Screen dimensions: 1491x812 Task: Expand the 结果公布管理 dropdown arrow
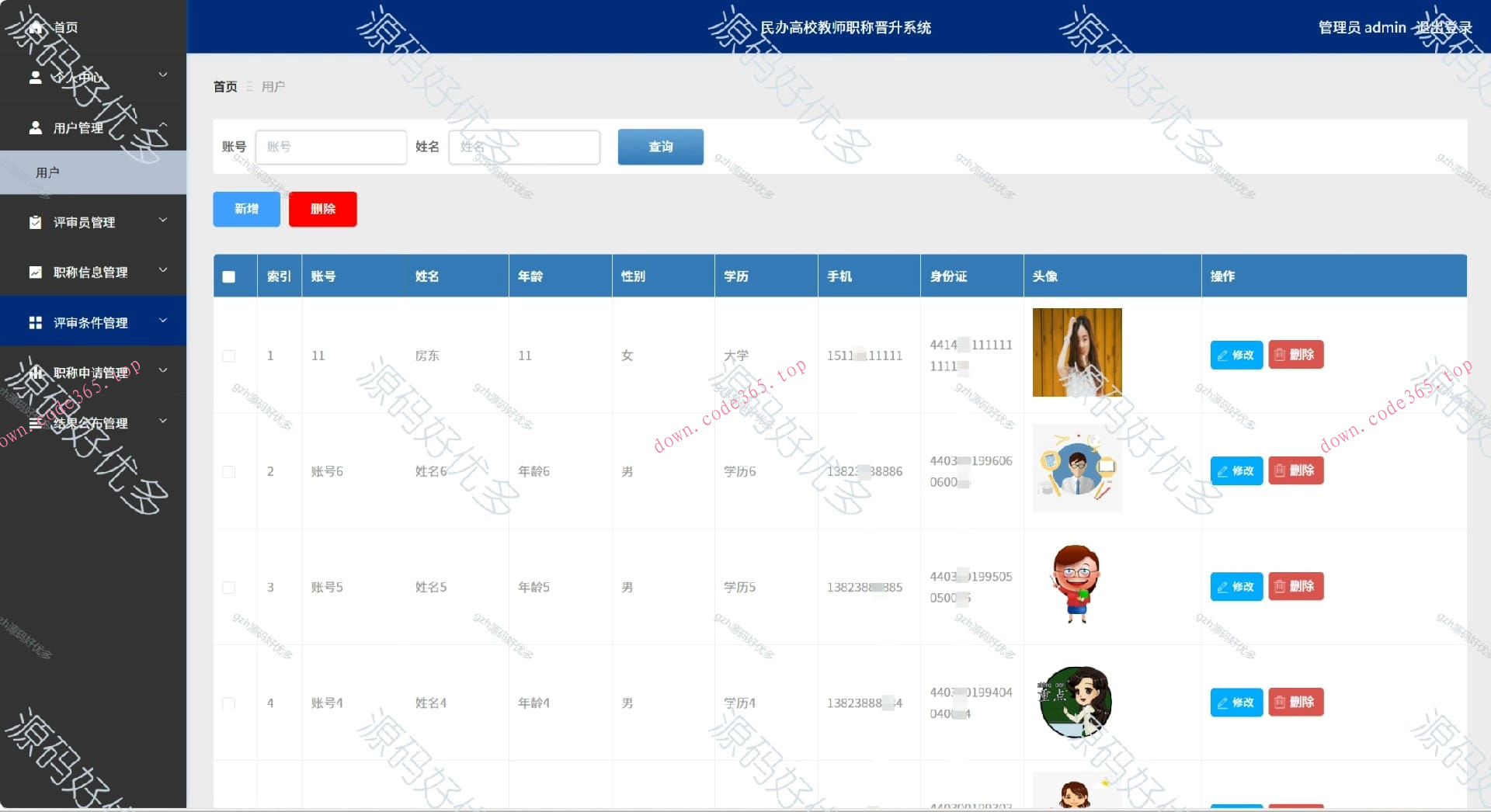point(163,420)
